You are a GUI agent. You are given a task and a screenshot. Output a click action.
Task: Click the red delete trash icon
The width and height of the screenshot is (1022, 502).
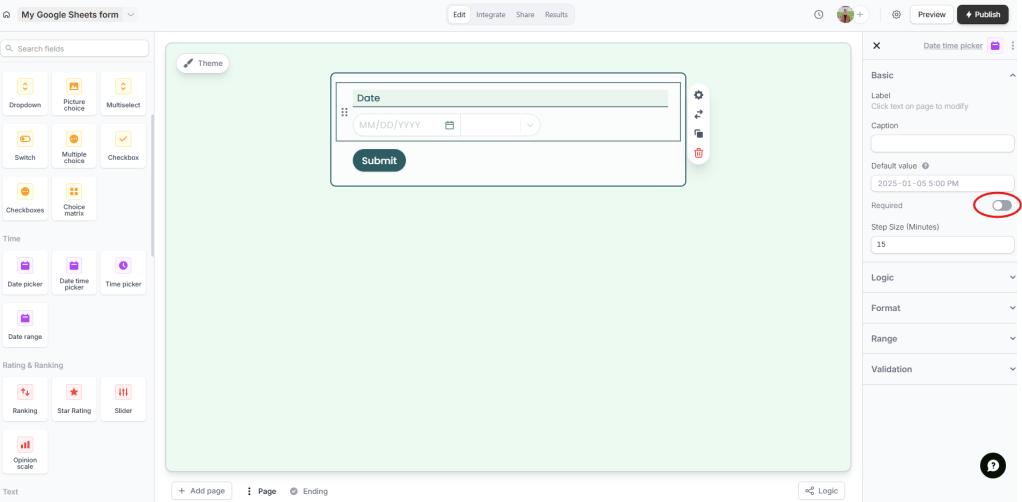pyautogui.click(x=699, y=153)
